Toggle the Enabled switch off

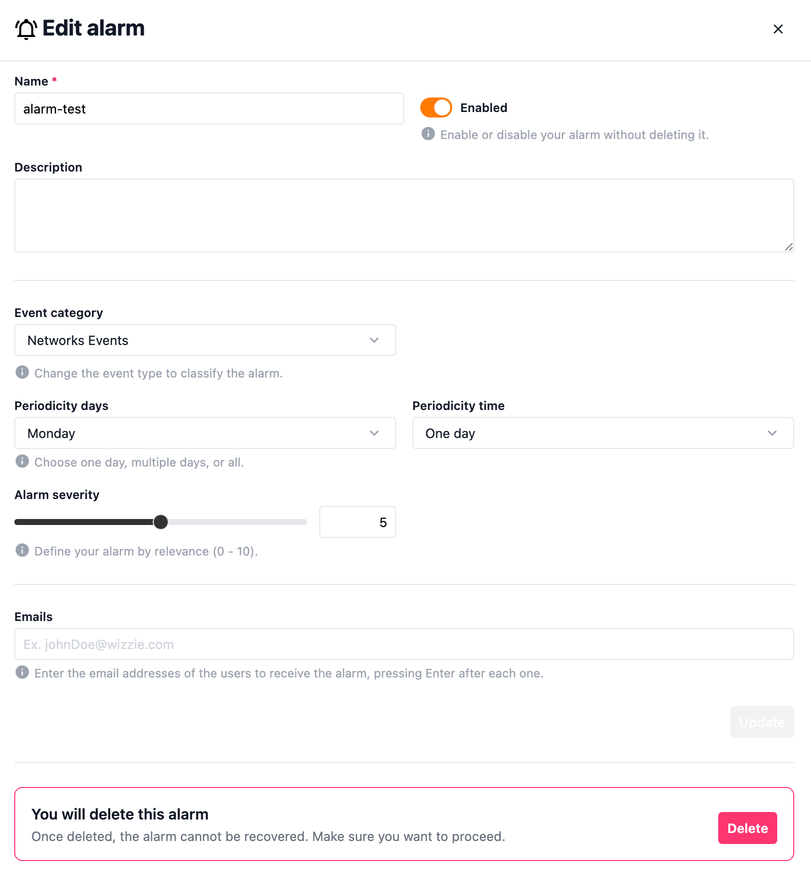tap(436, 108)
